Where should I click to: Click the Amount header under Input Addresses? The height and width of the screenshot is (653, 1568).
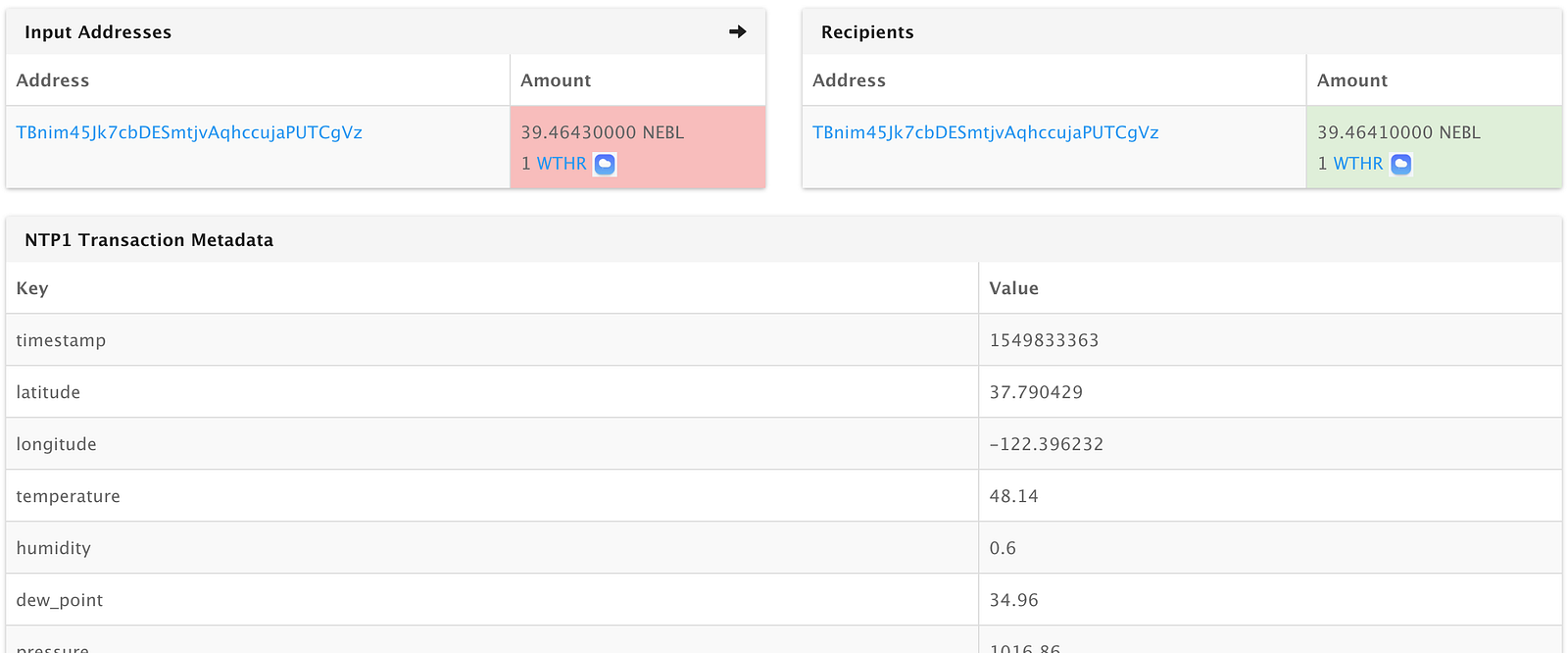pos(556,80)
